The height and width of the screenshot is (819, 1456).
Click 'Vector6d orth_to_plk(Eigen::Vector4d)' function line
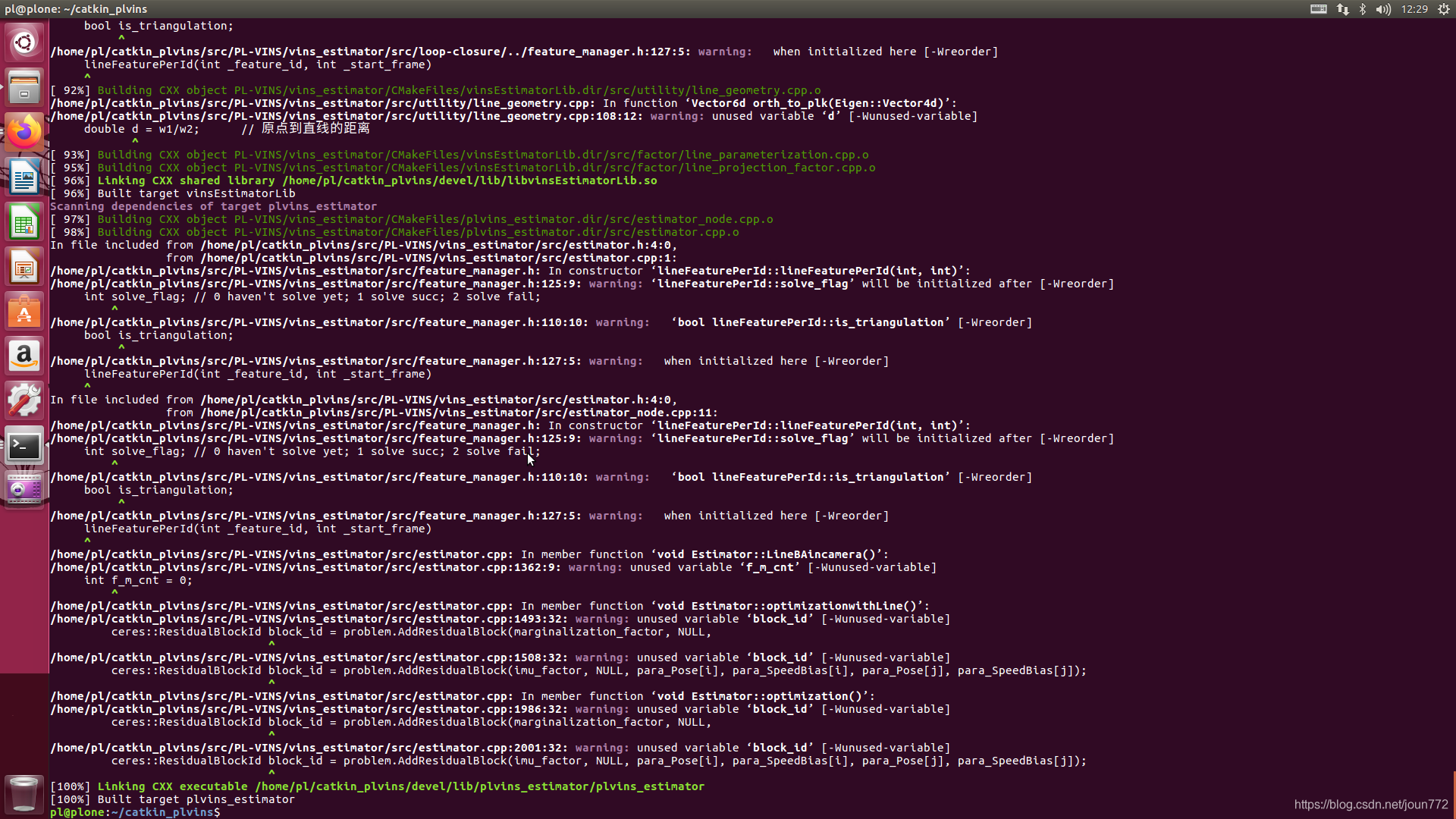504,103
